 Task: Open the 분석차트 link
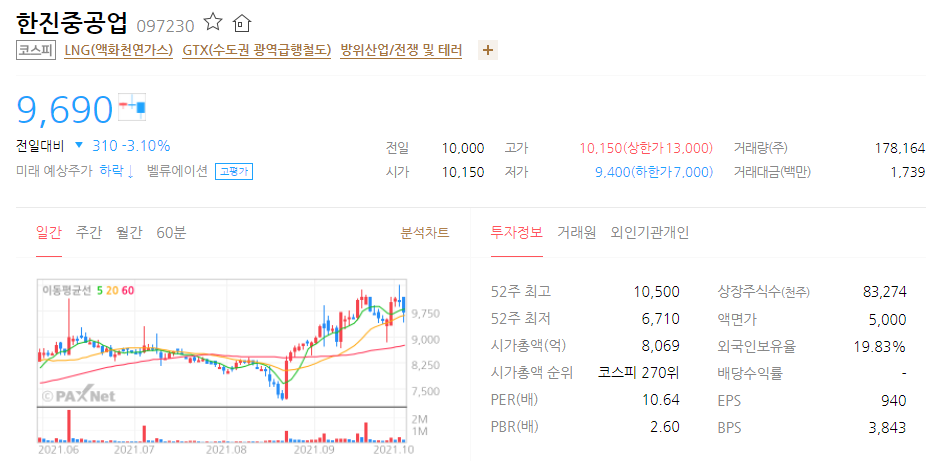point(425,233)
